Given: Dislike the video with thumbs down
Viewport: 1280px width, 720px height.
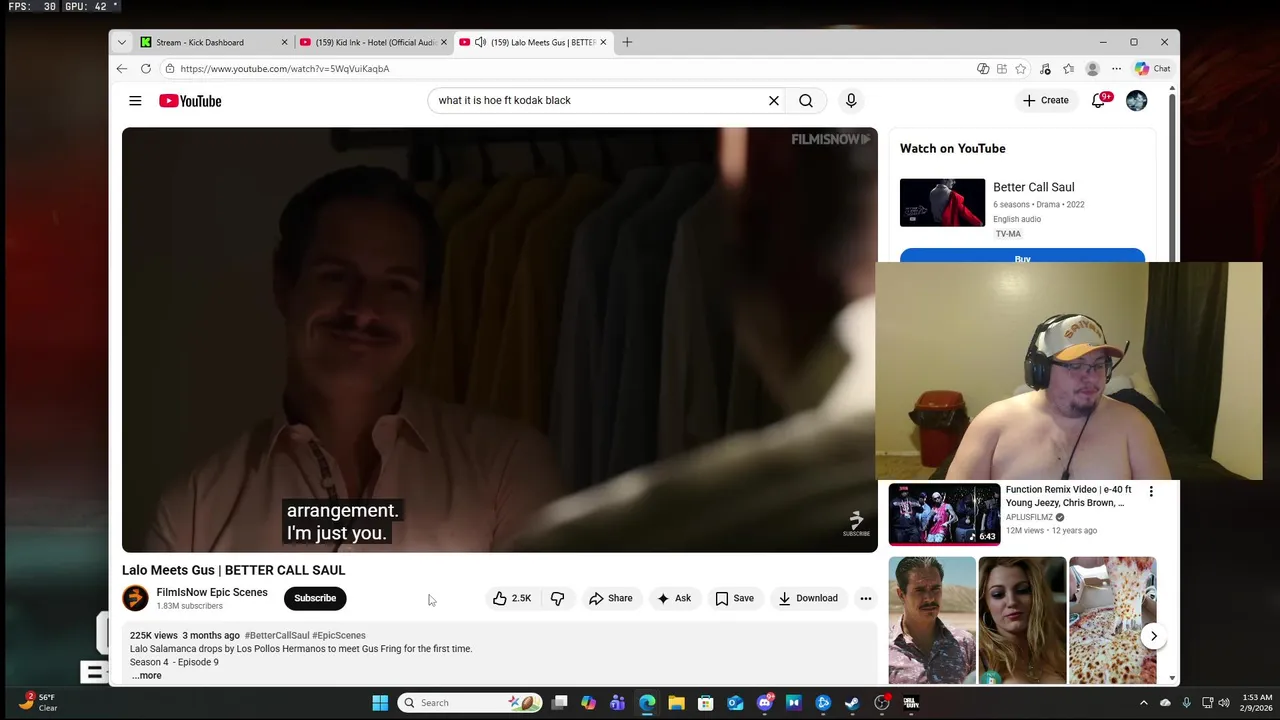Looking at the screenshot, I should point(558,598).
